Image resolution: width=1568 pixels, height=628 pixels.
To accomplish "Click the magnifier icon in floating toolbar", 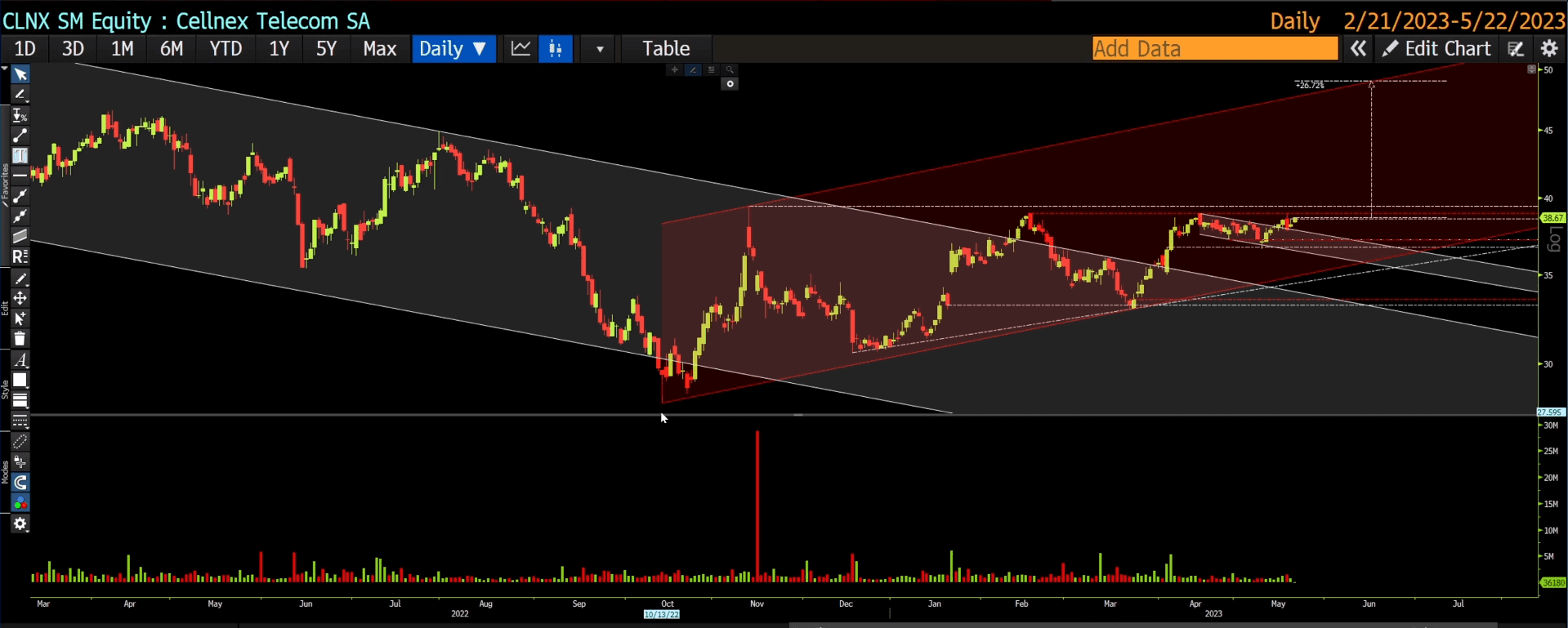I will [730, 70].
